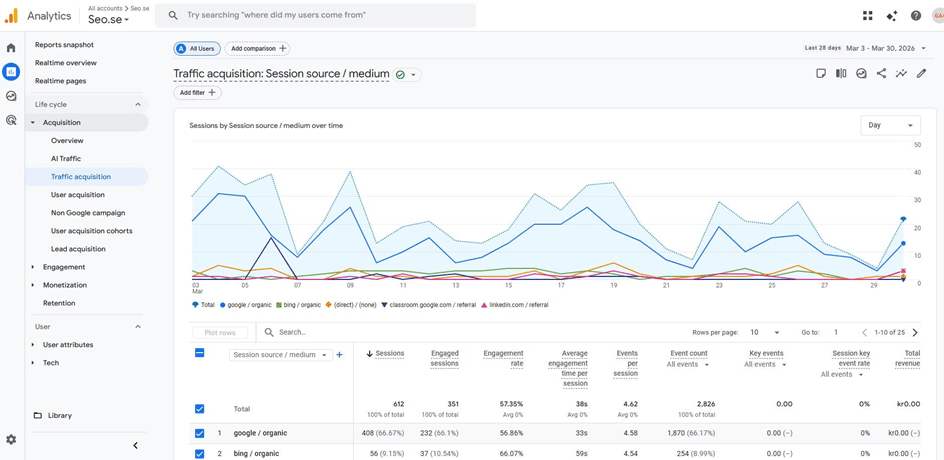Open the Insights trend icon
Image resolution: width=944 pixels, height=460 pixels.
pos(901,73)
